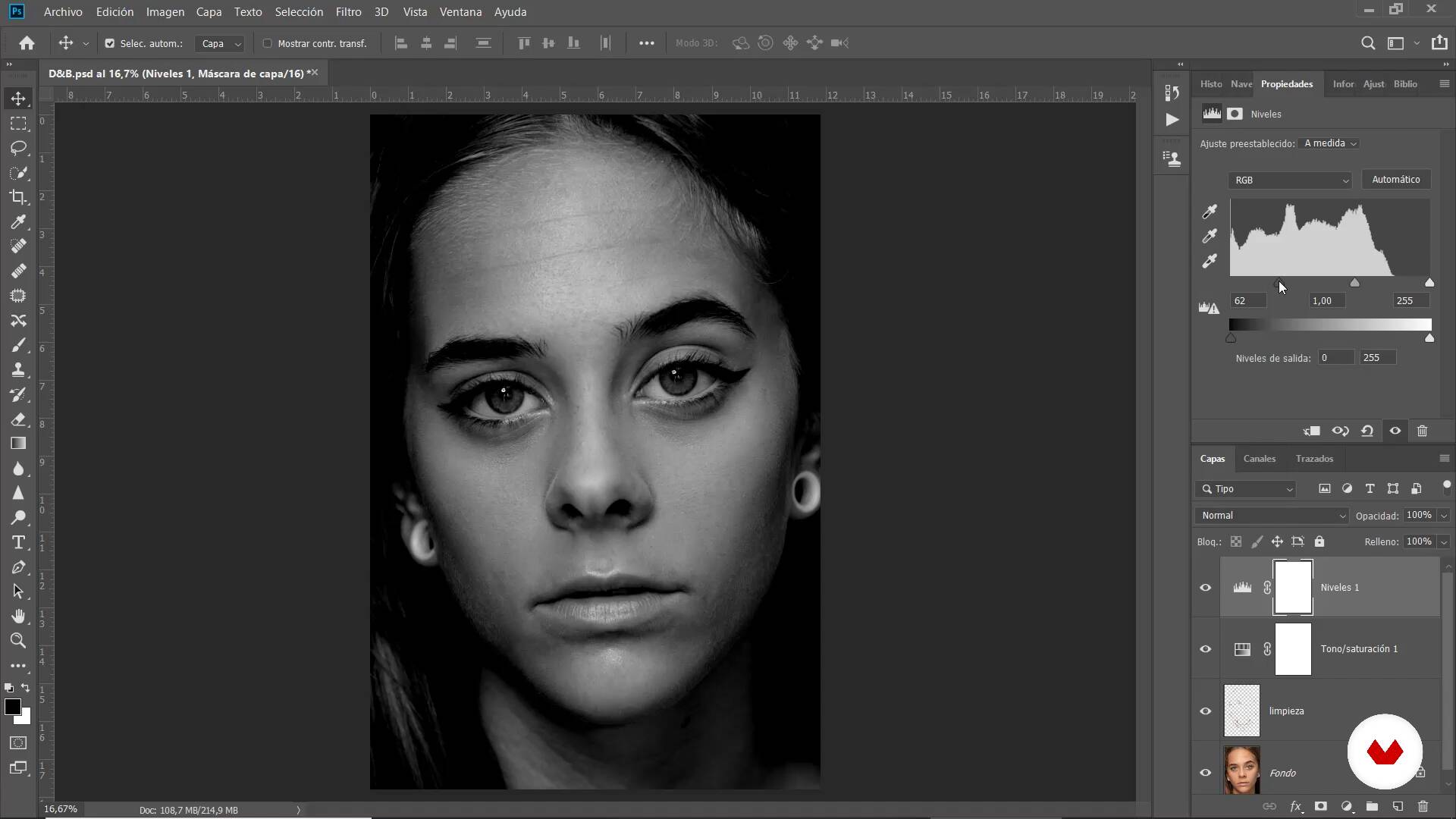Select the Eraser tool
1456x819 pixels.
18,419
